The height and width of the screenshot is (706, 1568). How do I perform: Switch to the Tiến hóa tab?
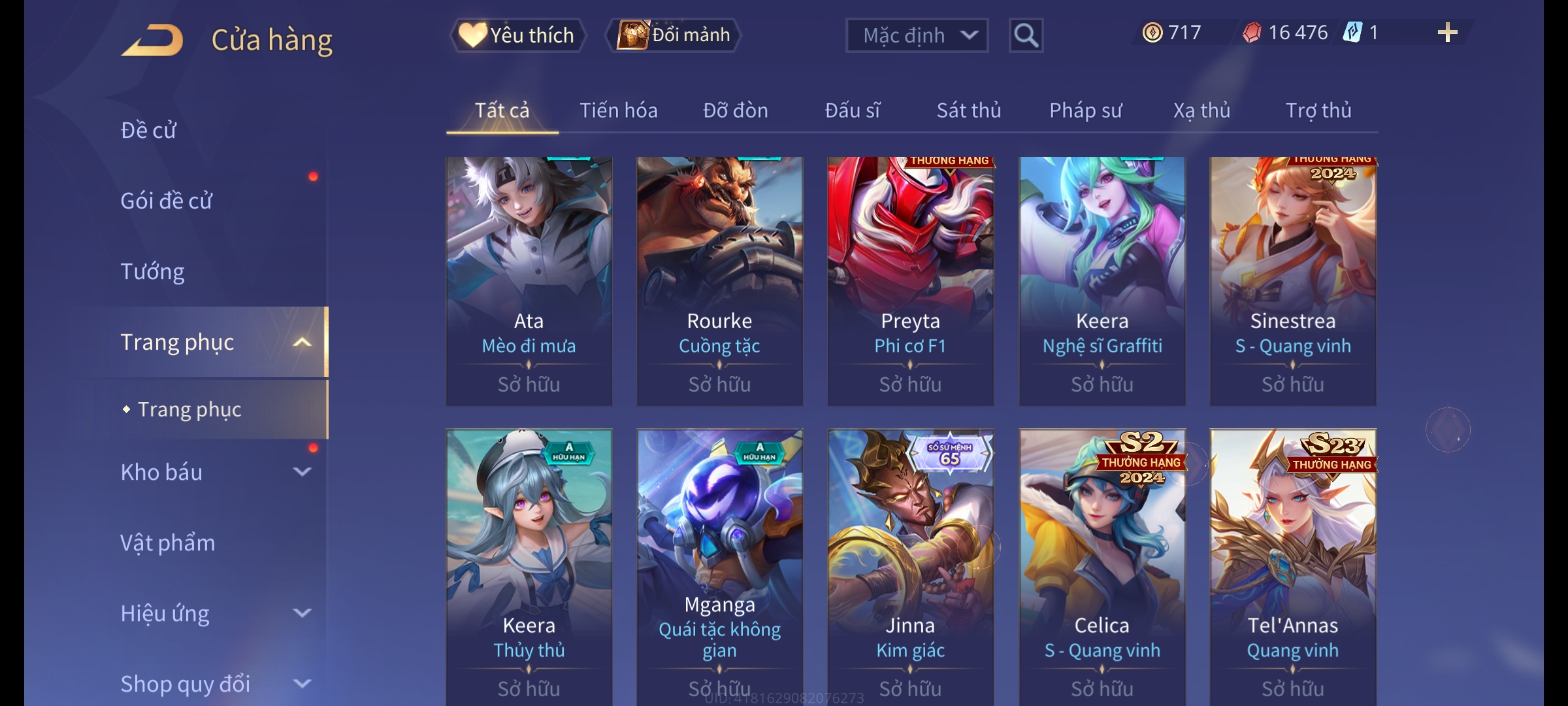pyautogui.click(x=618, y=110)
